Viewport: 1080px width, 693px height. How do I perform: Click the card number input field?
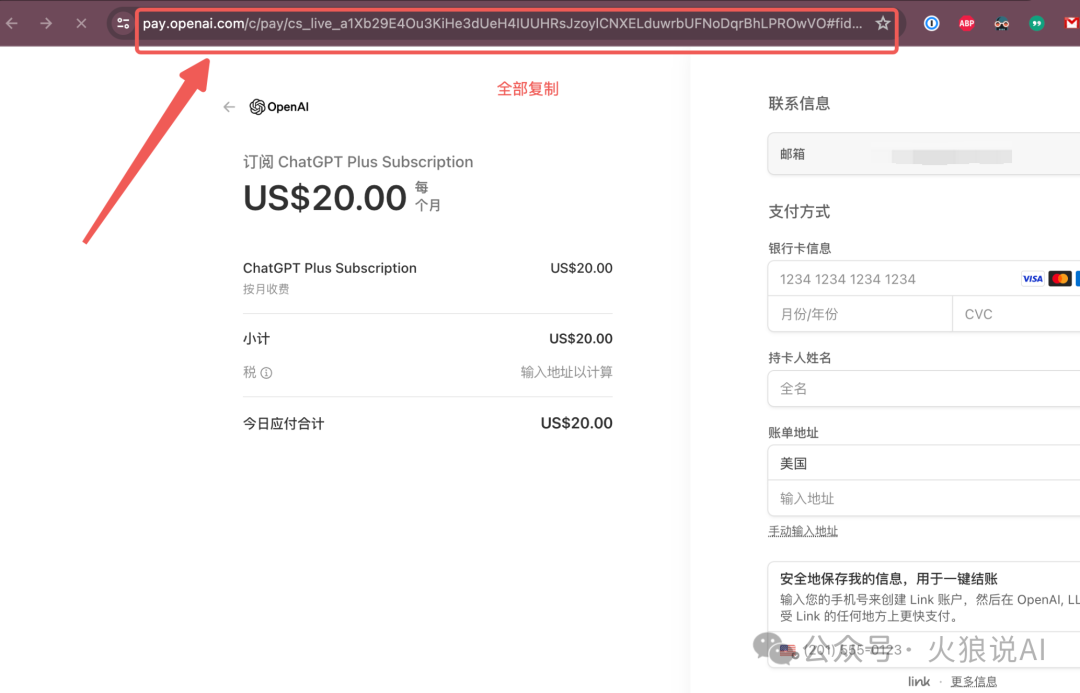tap(890, 279)
